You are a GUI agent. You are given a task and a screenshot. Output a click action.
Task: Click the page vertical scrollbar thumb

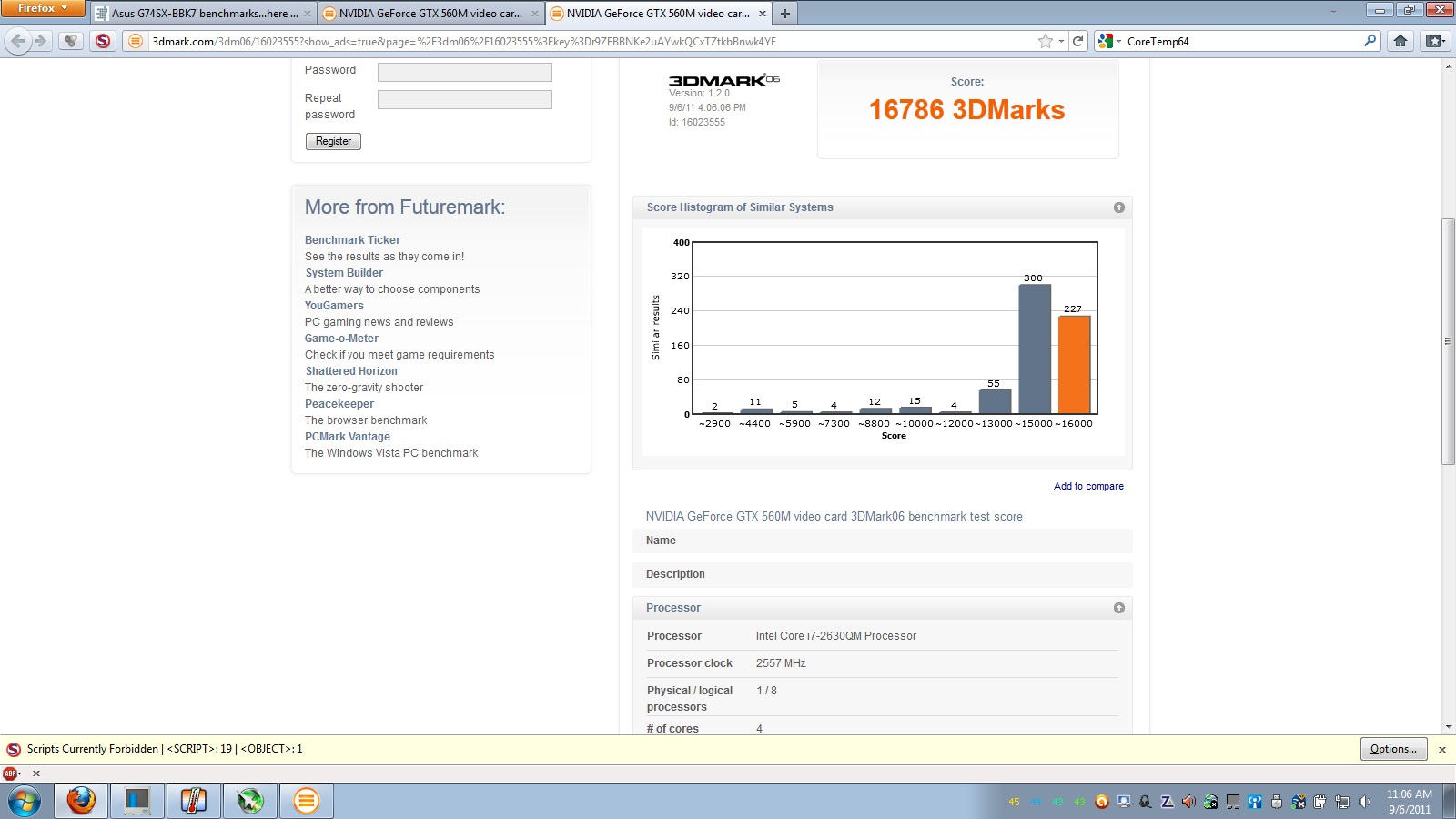click(1449, 341)
